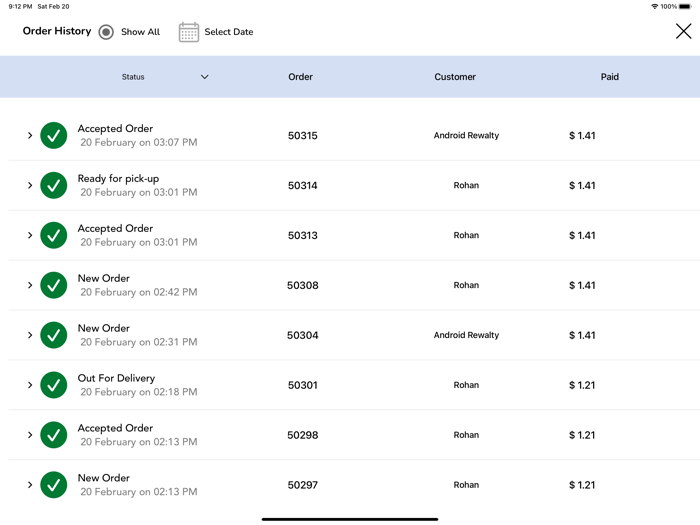The image size is (700, 525).
Task: Click green checkmark icon for order 50301
Action: pos(54,385)
